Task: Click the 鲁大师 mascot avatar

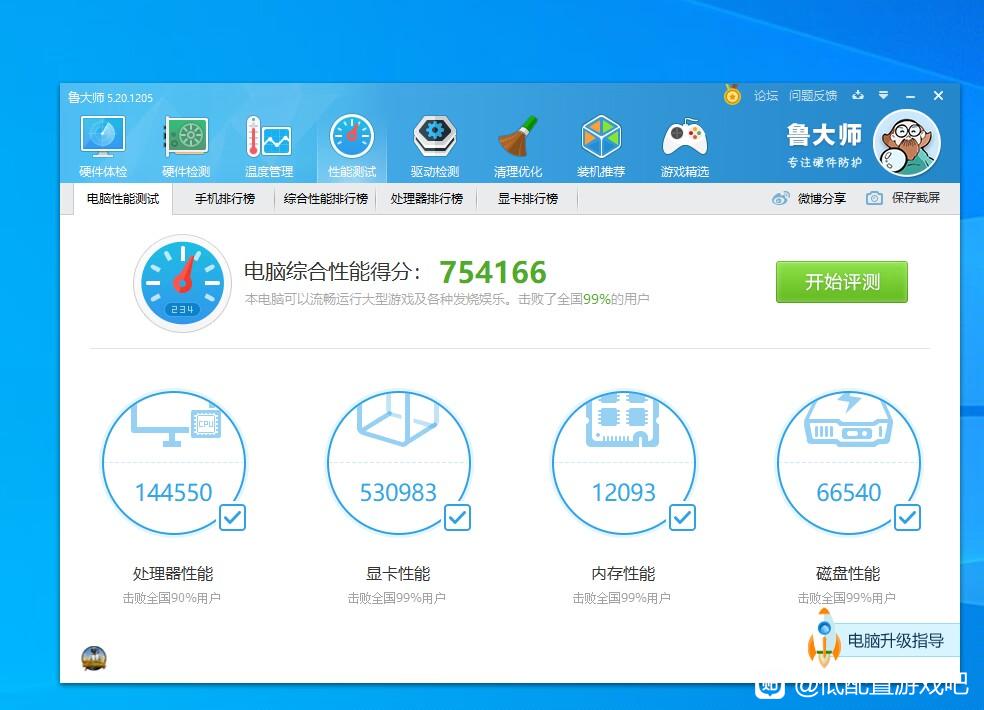Action: [x=907, y=143]
